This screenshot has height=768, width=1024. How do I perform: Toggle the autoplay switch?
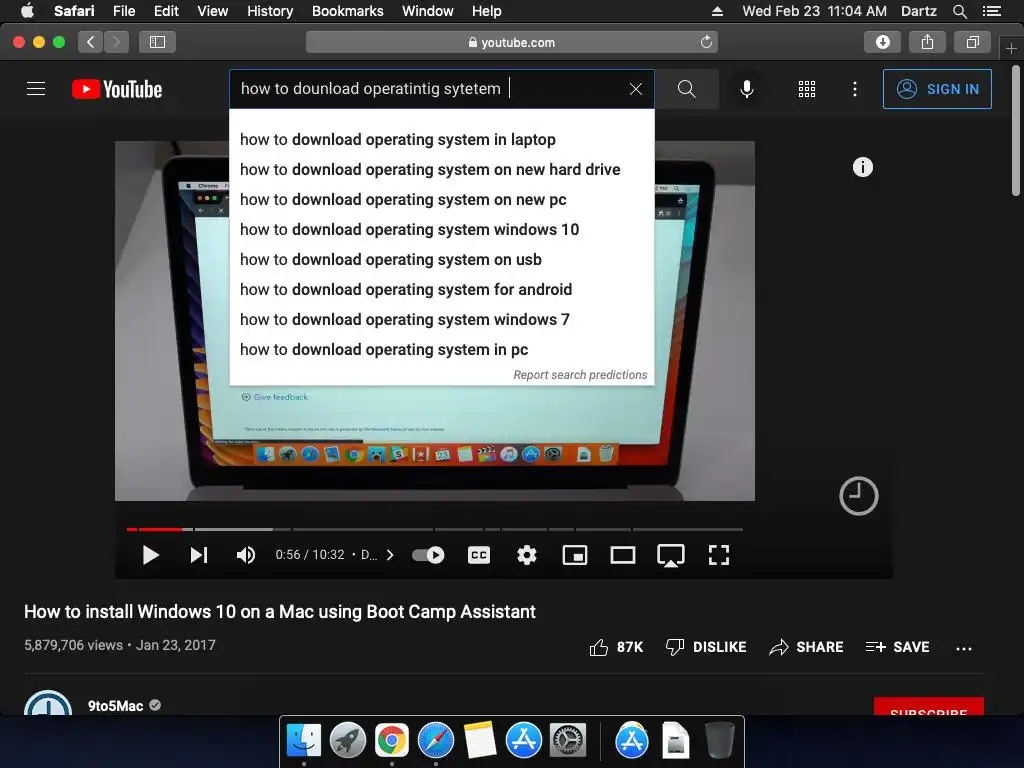(428, 555)
